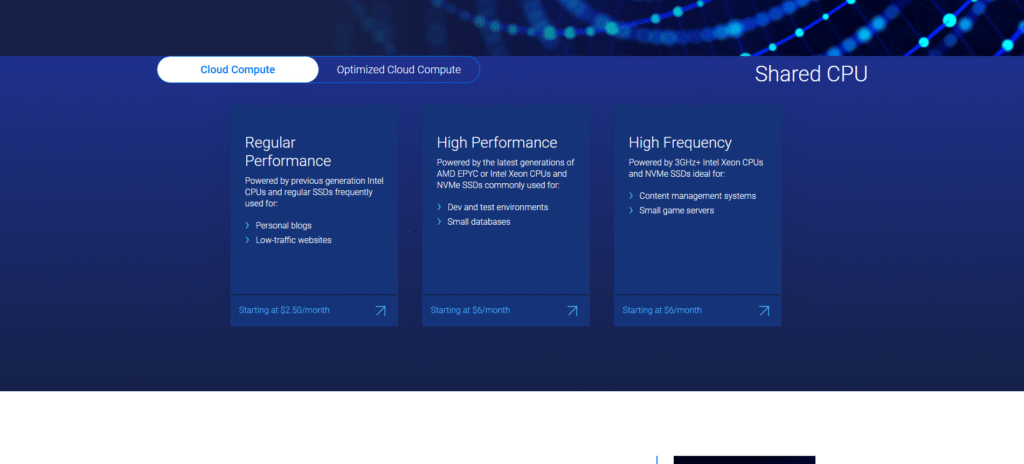Click the AMD EPYC description text
This screenshot has width=1024, height=464.
[x=505, y=173]
